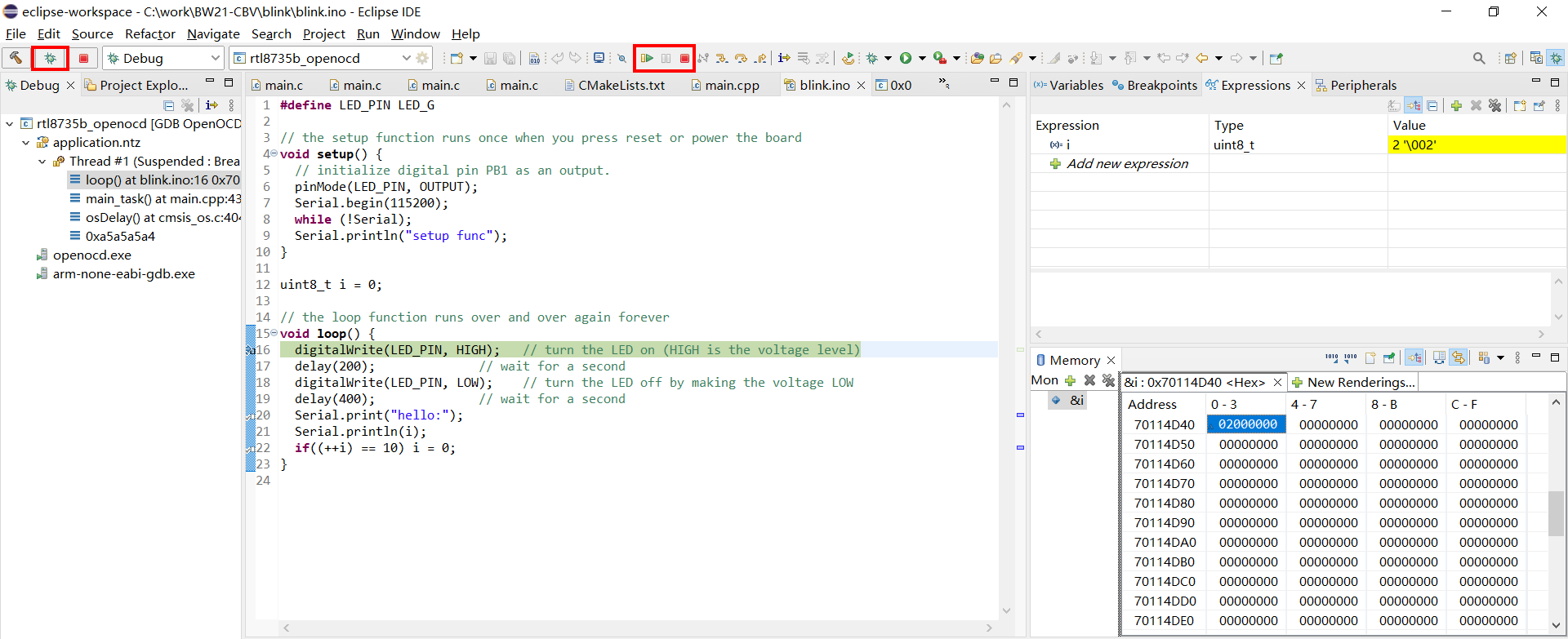Remove selected memory monitor with X icon
The image size is (1568, 639).
tap(1089, 380)
